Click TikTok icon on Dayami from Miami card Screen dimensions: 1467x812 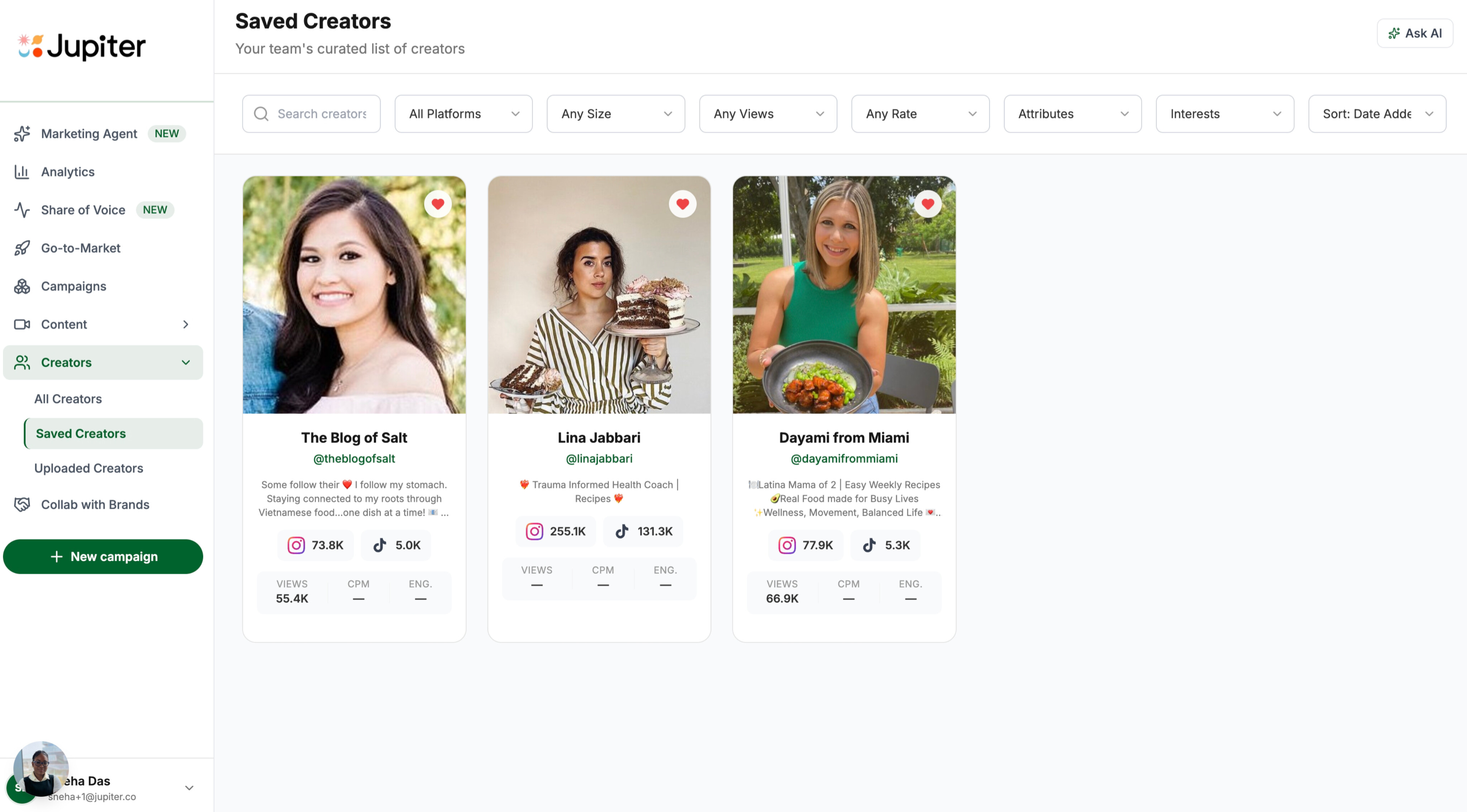coord(869,545)
